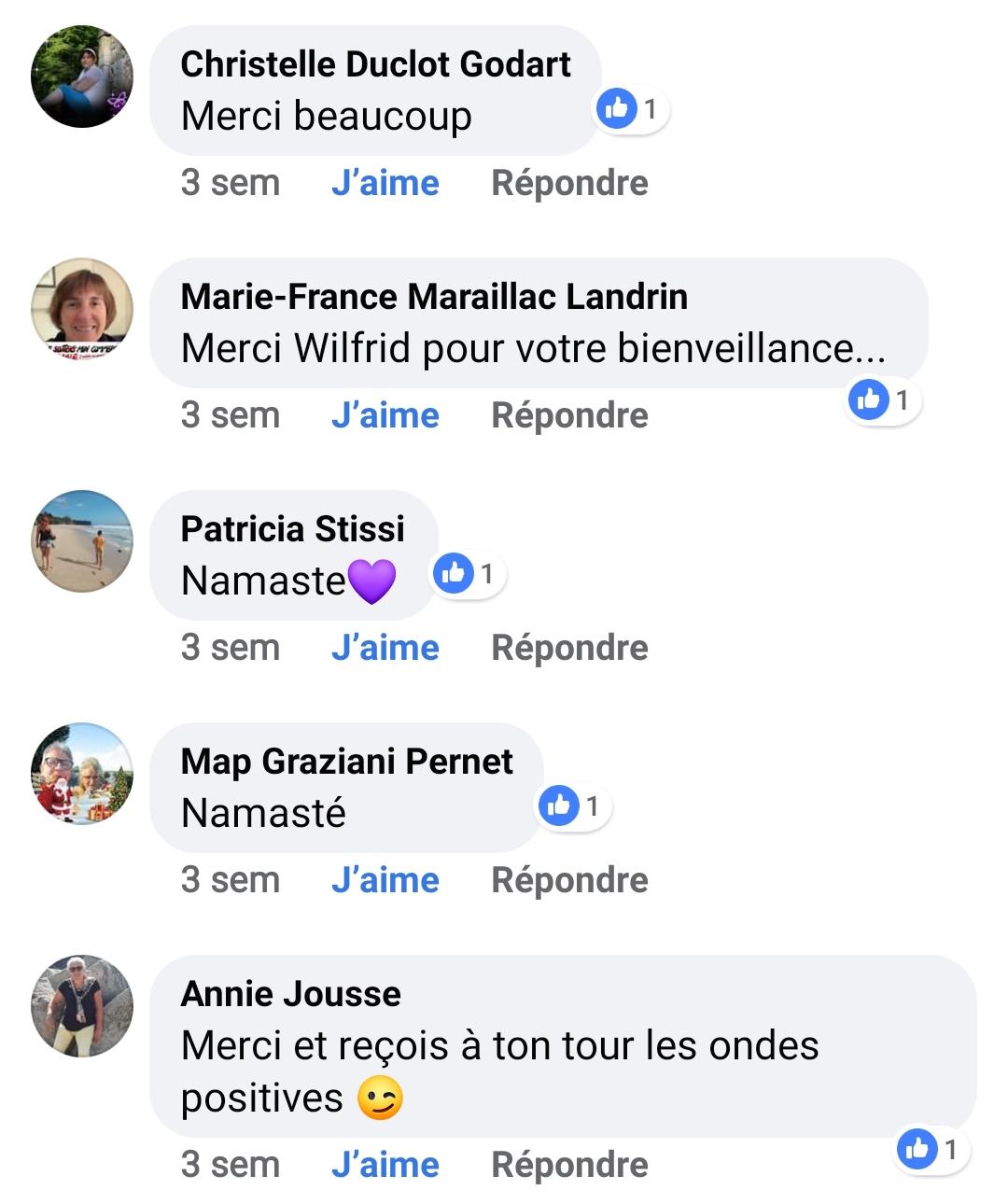Open Marie-France Maraillac Landrin's avatar

click(82, 309)
